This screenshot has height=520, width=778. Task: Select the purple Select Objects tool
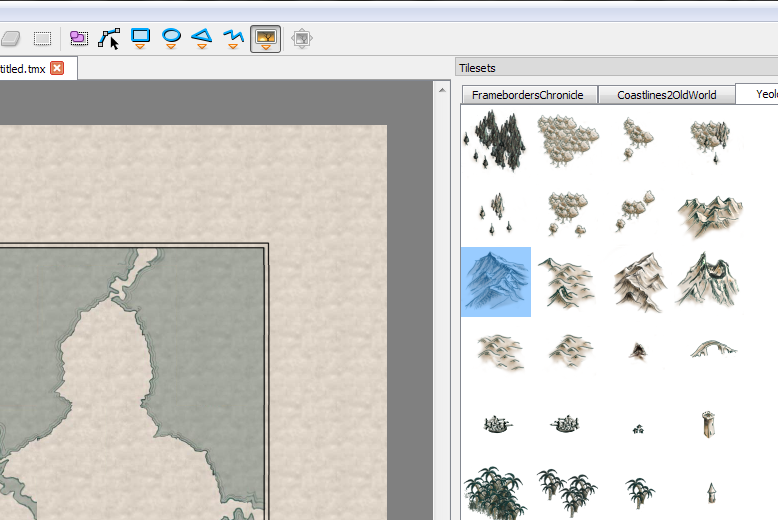79,39
